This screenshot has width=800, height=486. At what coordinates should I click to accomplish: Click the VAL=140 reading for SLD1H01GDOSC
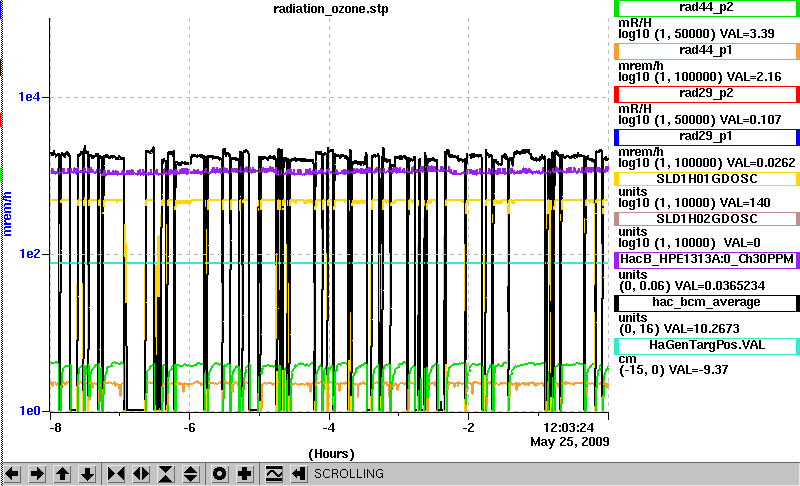tap(745, 203)
